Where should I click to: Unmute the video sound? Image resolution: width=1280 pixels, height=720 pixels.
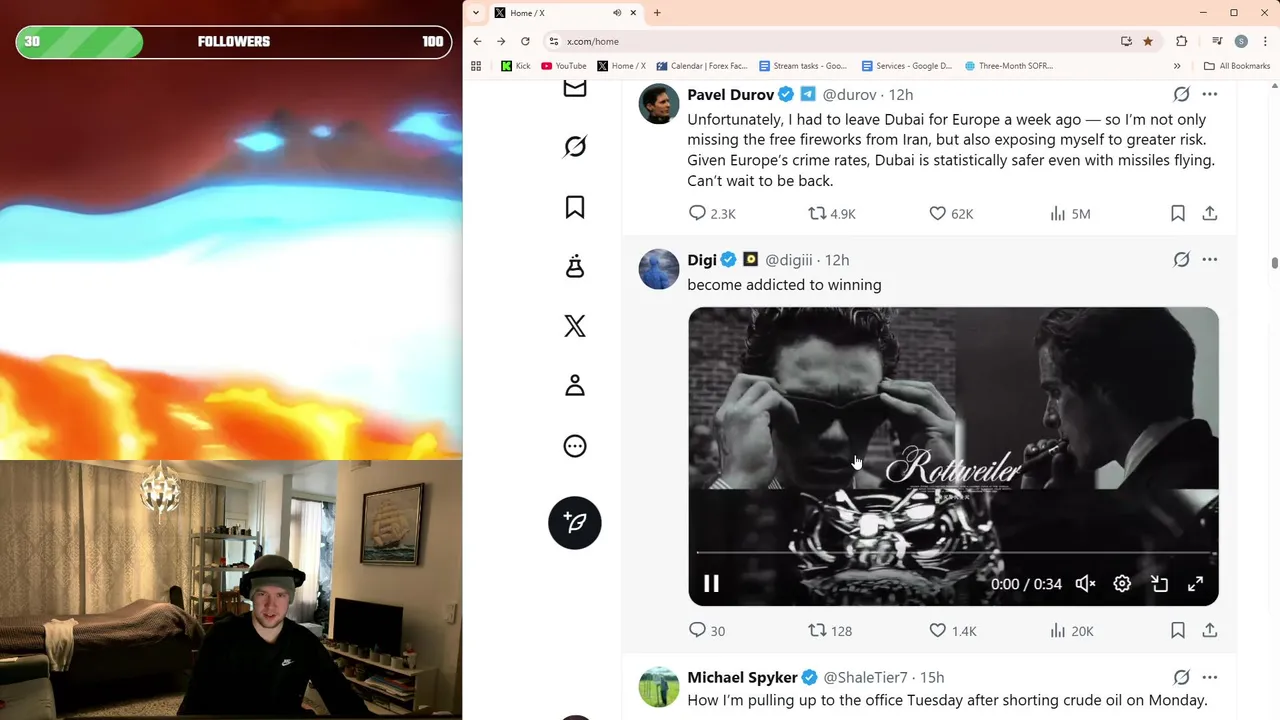1085,584
